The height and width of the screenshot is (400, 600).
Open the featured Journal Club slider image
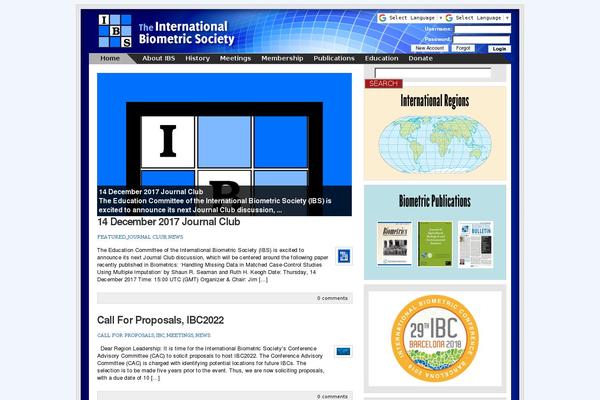(224, 144)
